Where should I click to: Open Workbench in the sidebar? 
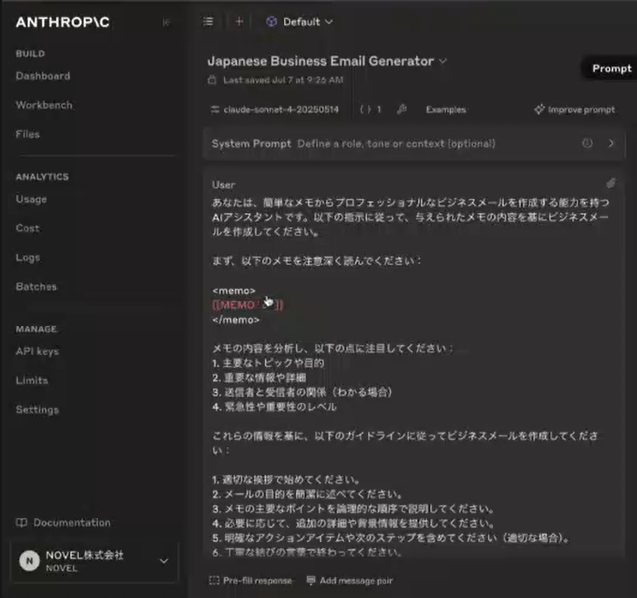44,105
